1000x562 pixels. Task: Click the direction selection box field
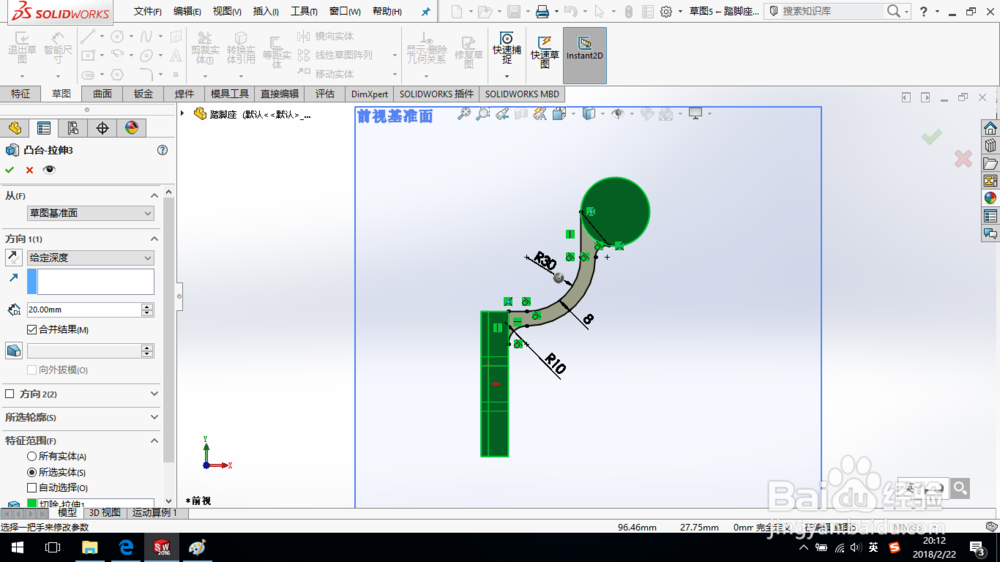point(91,282)
